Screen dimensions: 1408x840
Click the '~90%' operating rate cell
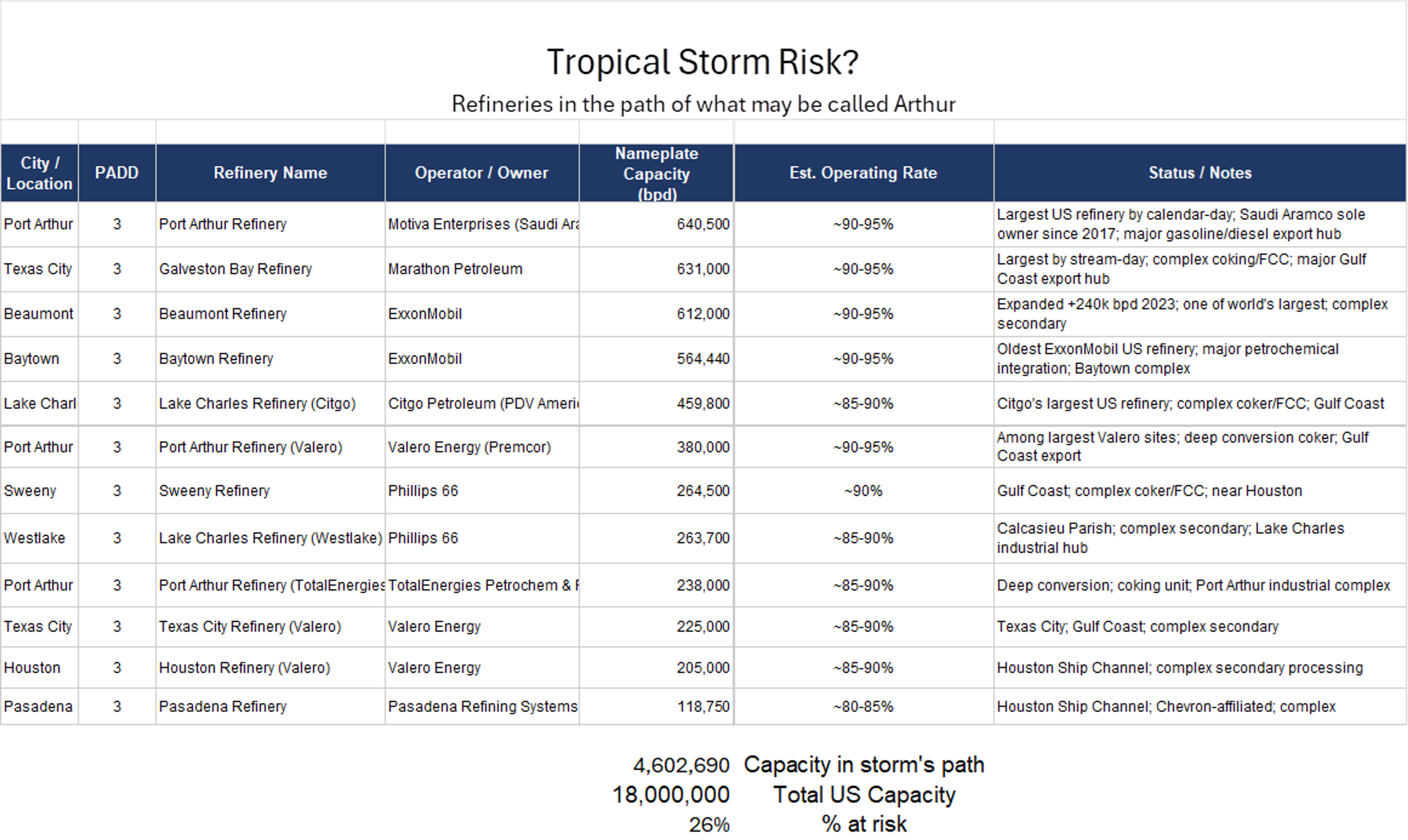[x=863, y=491]
